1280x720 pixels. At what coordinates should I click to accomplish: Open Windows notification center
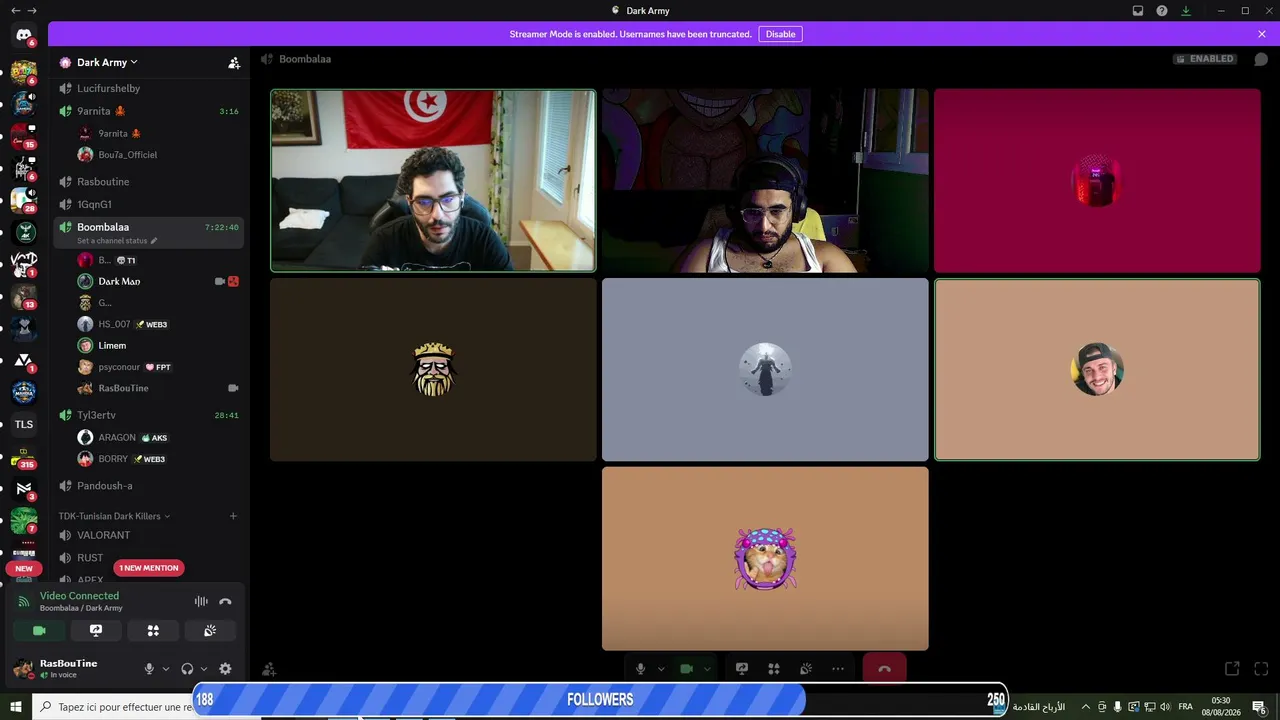1259,707
